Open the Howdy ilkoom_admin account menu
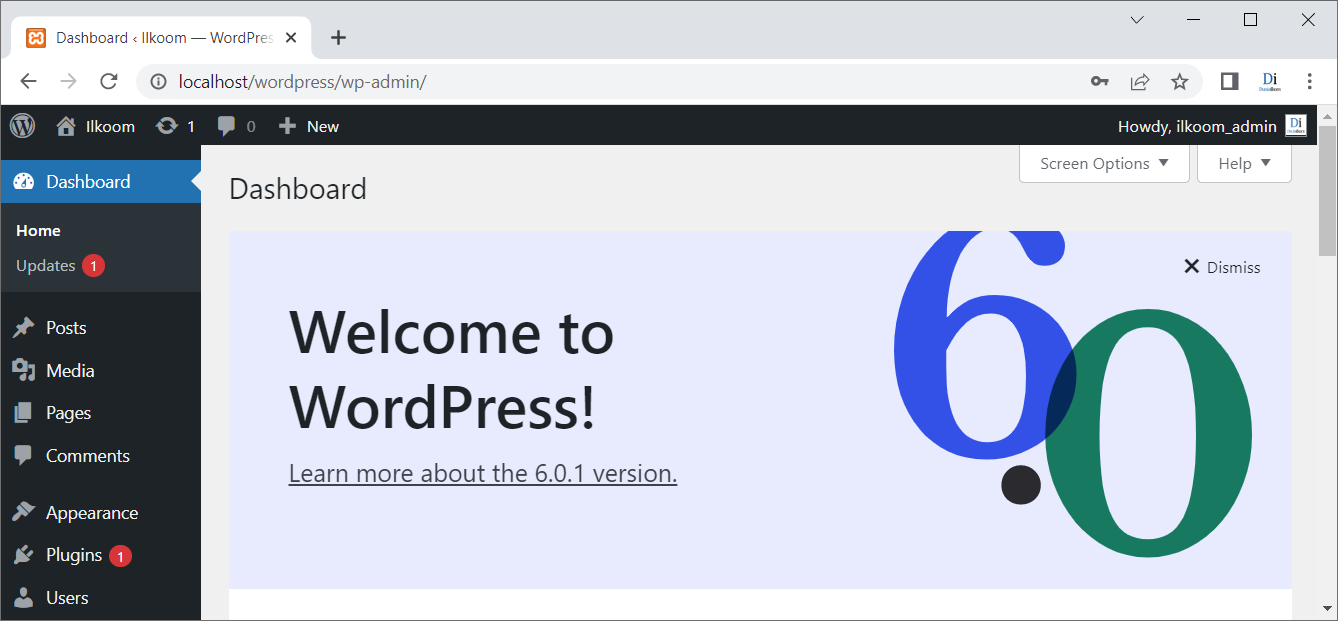The width and height of the screenshot is (1338, 621). (1212, 126)
